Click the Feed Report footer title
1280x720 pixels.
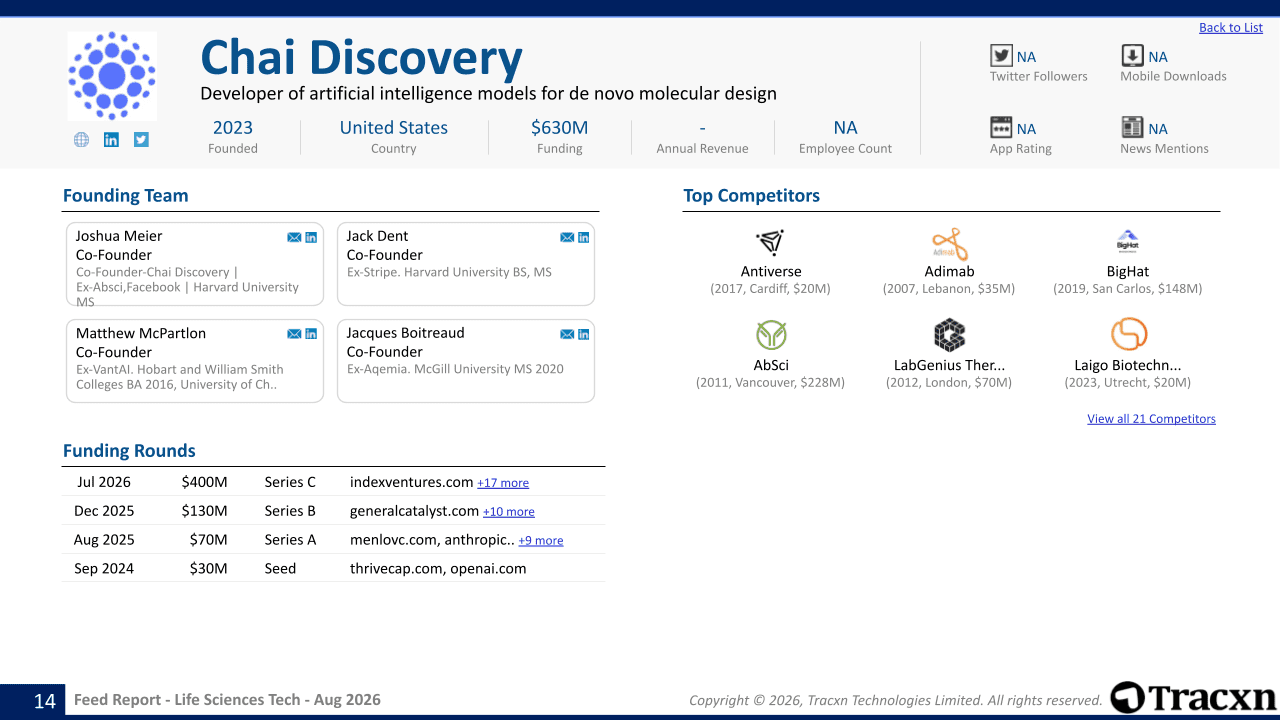click(x=227, y=700)
